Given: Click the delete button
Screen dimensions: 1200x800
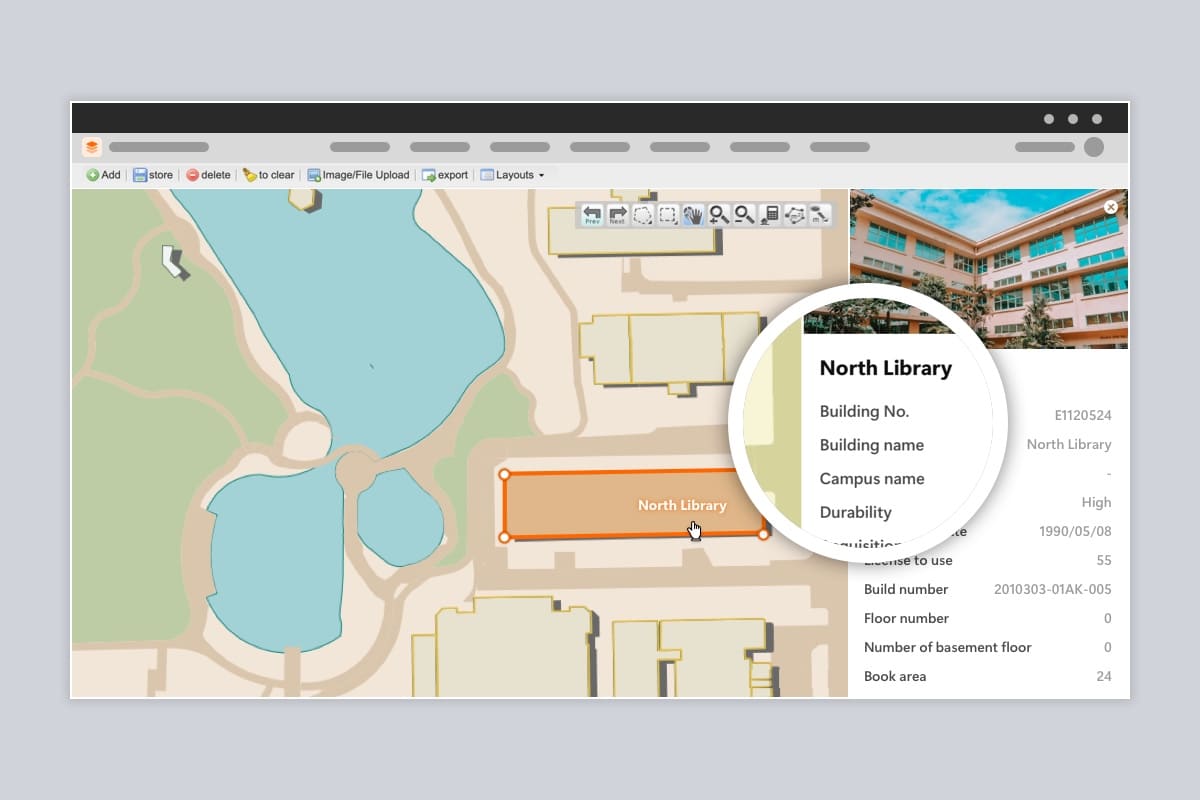Looking at the screenshot, I should 208,175.
